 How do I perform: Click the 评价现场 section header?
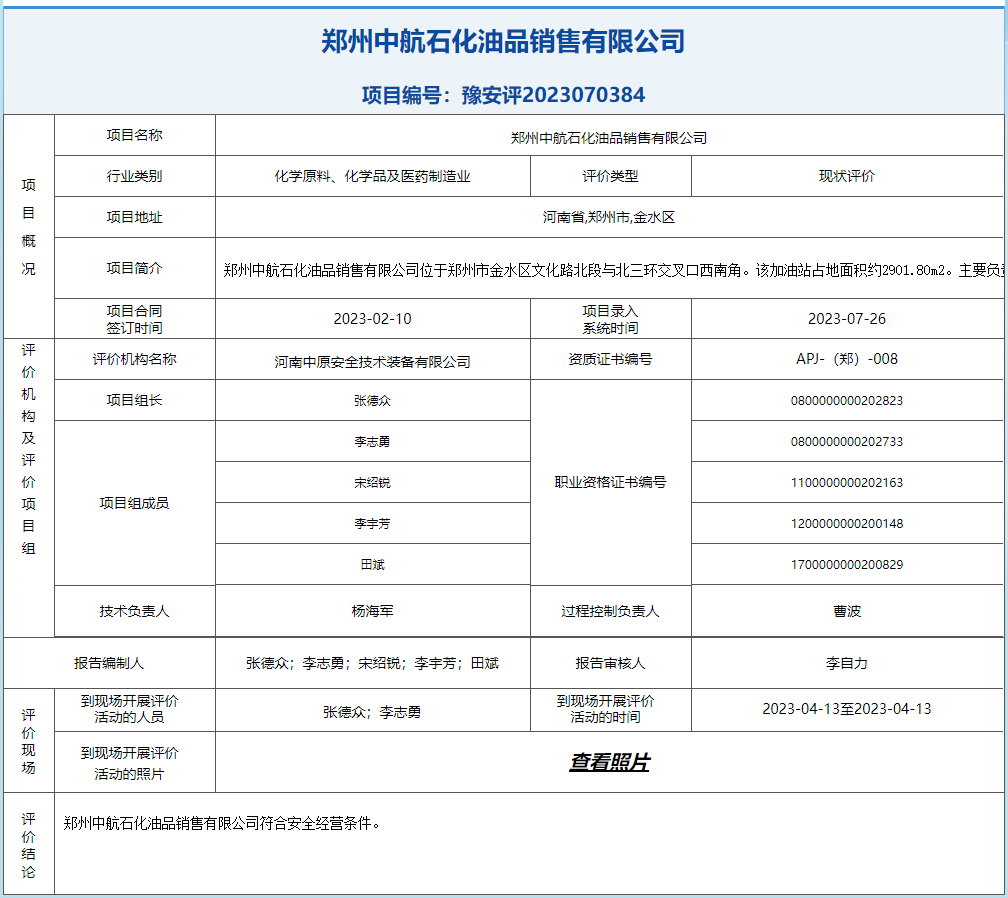[x=28, y=741]
